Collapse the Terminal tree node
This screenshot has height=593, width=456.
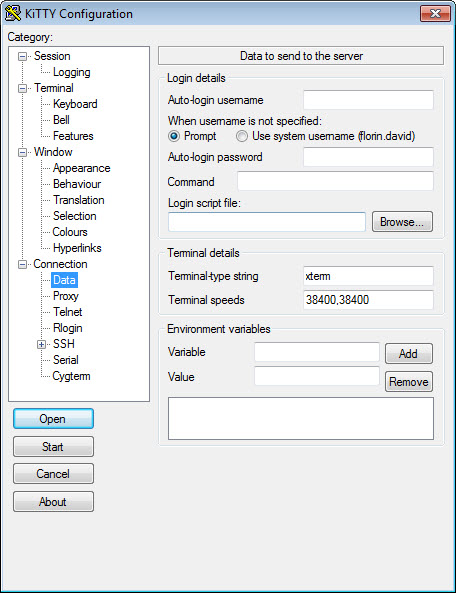tap(22, 88)
